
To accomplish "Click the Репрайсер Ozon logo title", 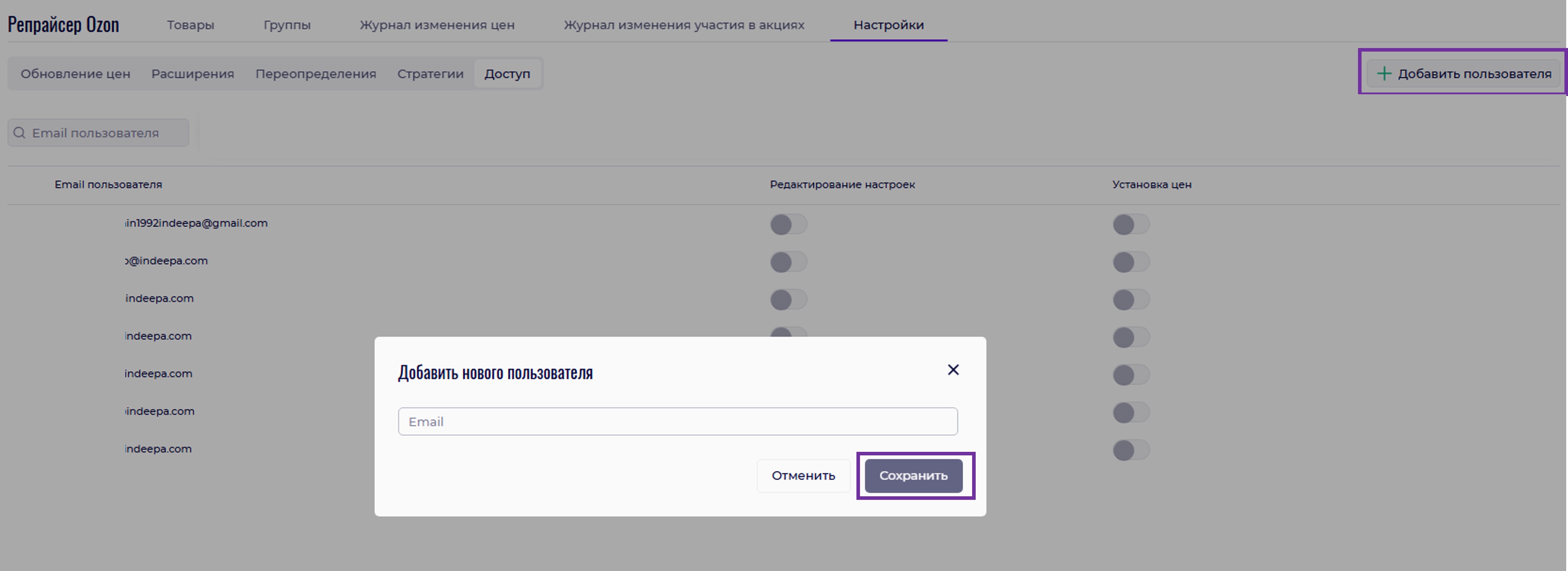I will pos(63,25).
